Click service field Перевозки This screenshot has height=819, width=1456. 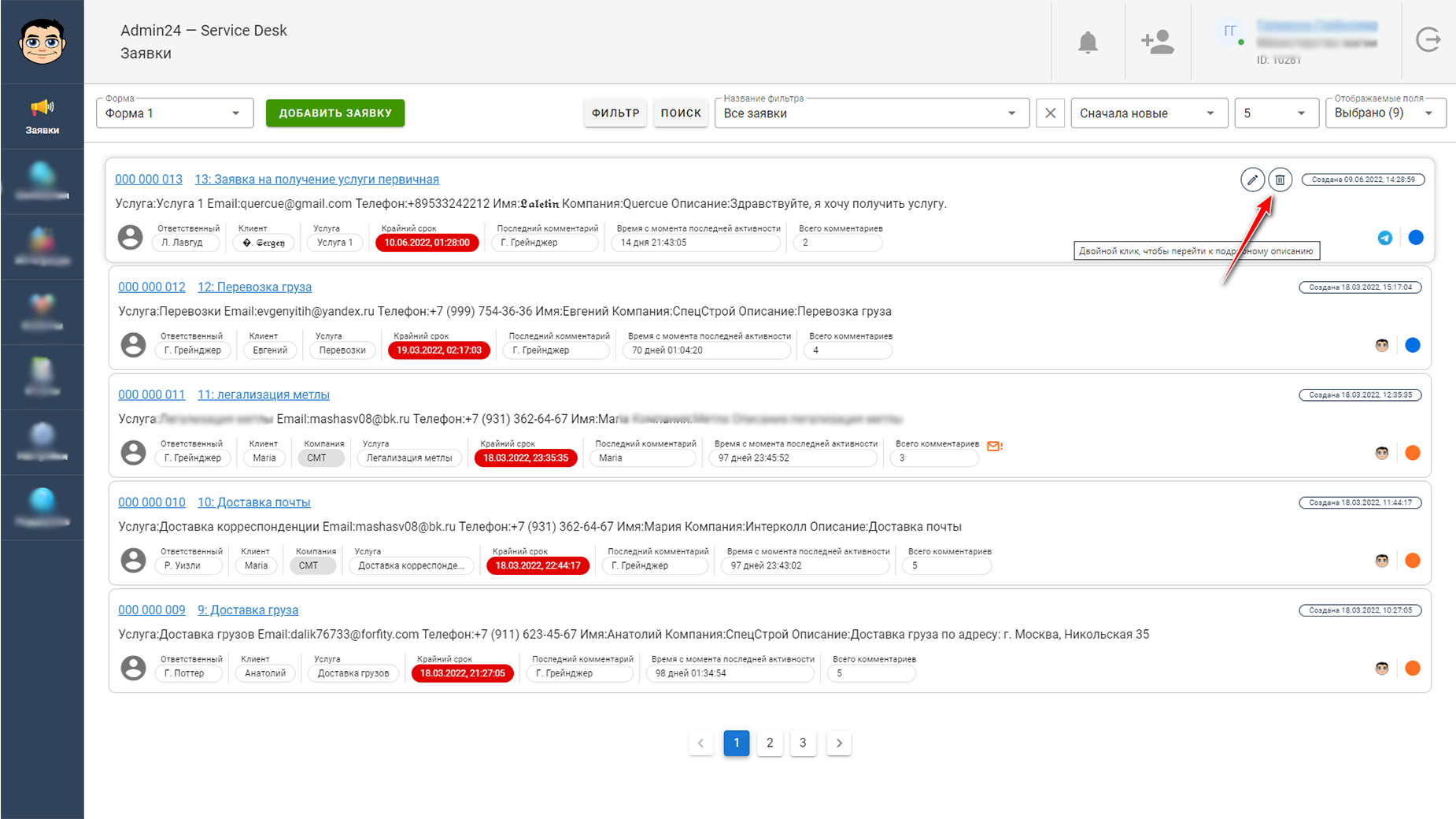coord(342,350)
